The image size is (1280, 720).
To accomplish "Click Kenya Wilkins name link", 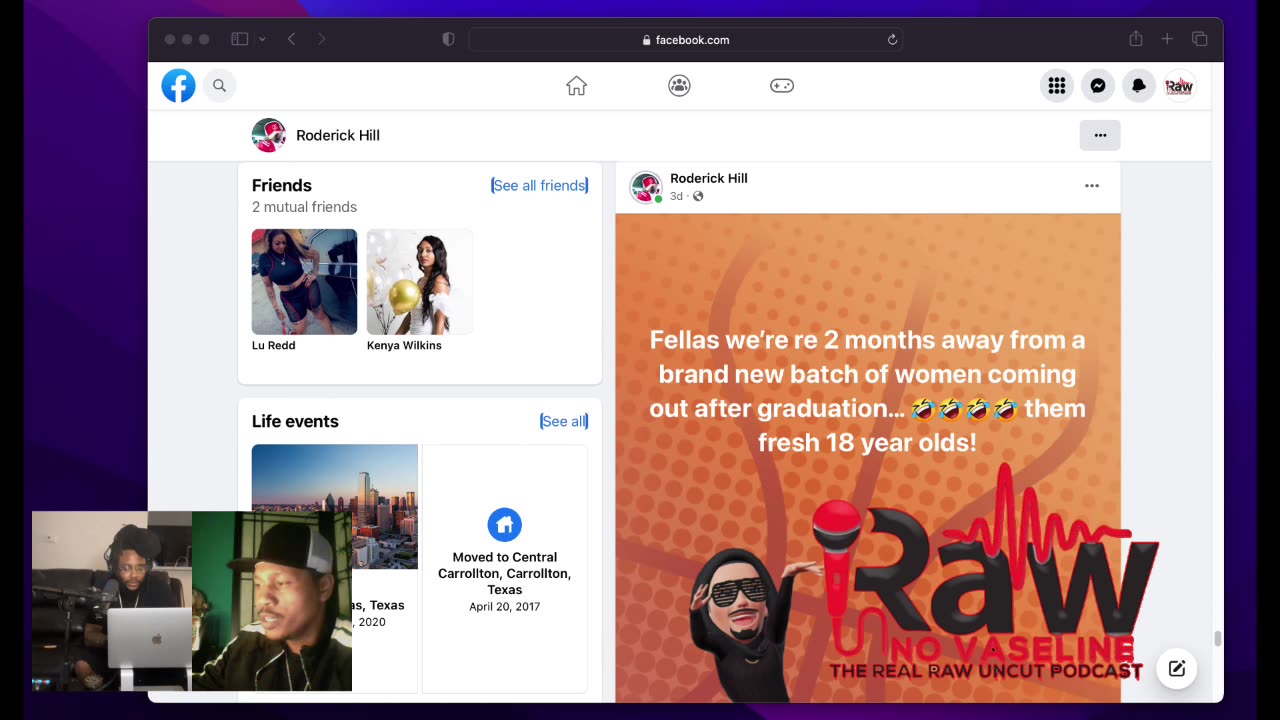I will pyautogui.click(x=404, y=345).
